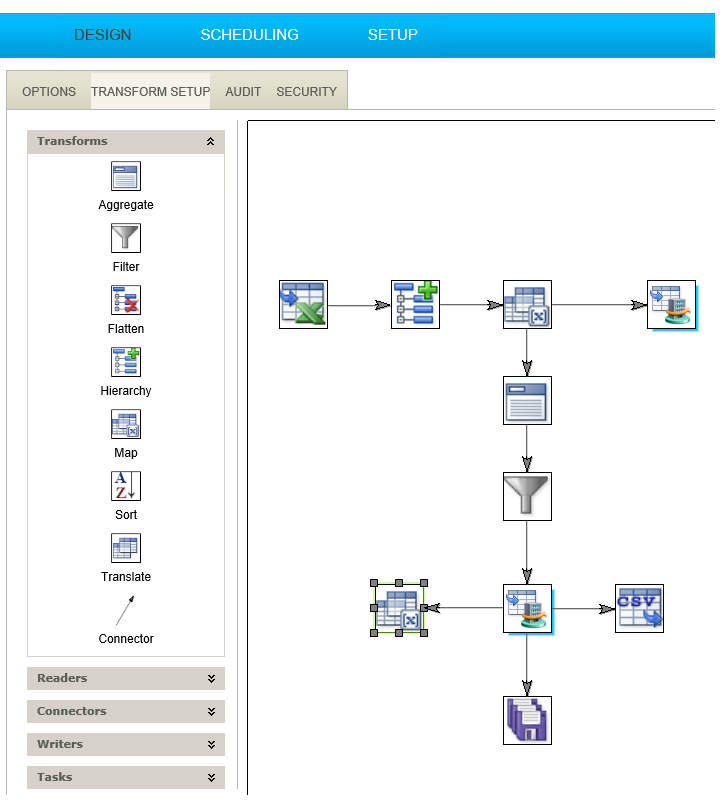725x805 pixels.
Task: Pick the Flatten transform icon
Action: [126, 301]
